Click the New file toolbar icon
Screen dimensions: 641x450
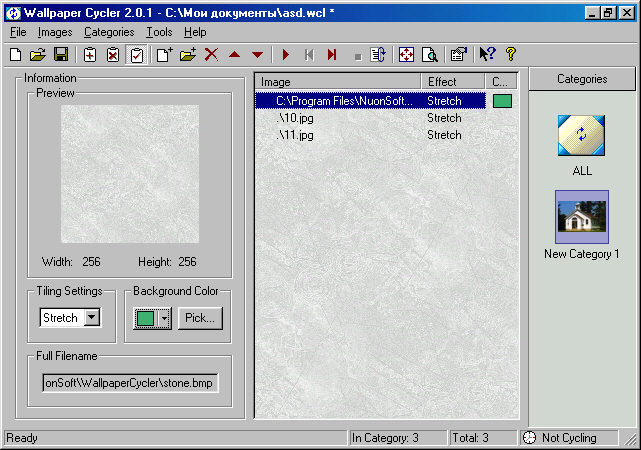pos(15,55)
